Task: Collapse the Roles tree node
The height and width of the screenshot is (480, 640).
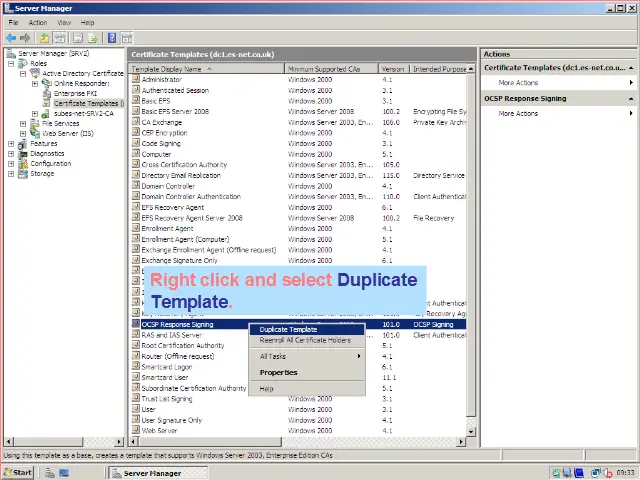Action: tap(11, 64)
